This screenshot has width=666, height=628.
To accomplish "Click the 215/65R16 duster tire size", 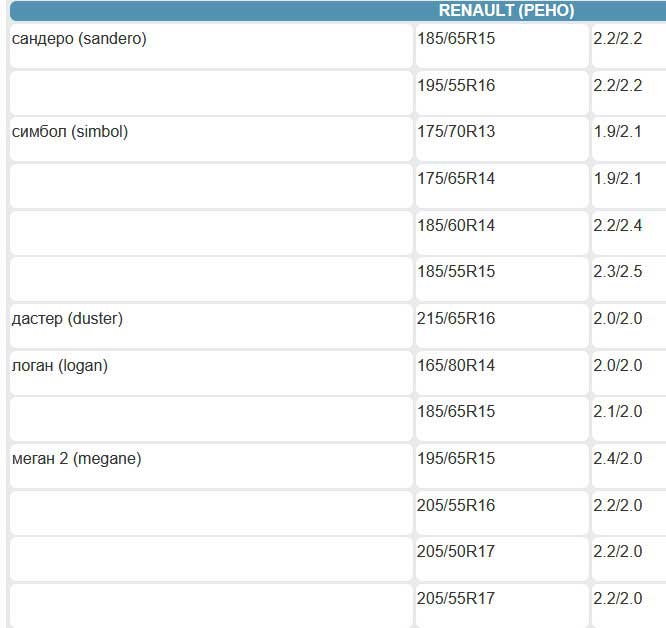I will [x=502, y=326].
